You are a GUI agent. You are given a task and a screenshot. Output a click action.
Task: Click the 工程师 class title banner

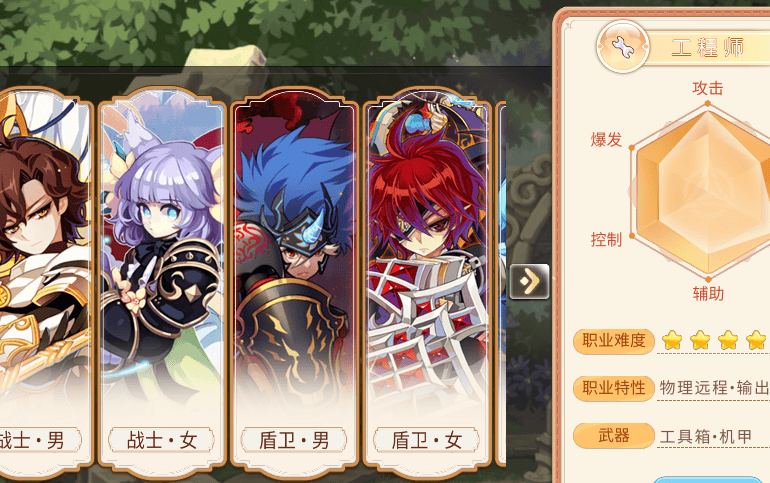708,48
